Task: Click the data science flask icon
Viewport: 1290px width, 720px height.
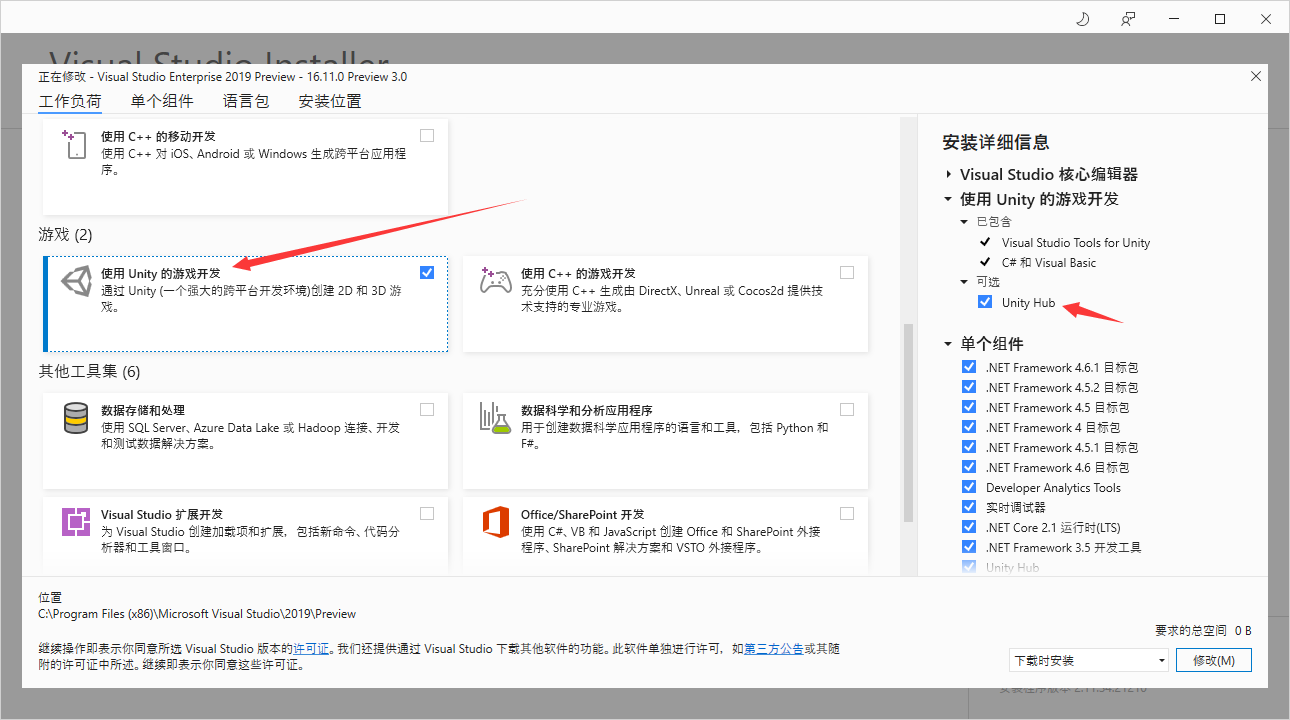Action: coord(496,418)
